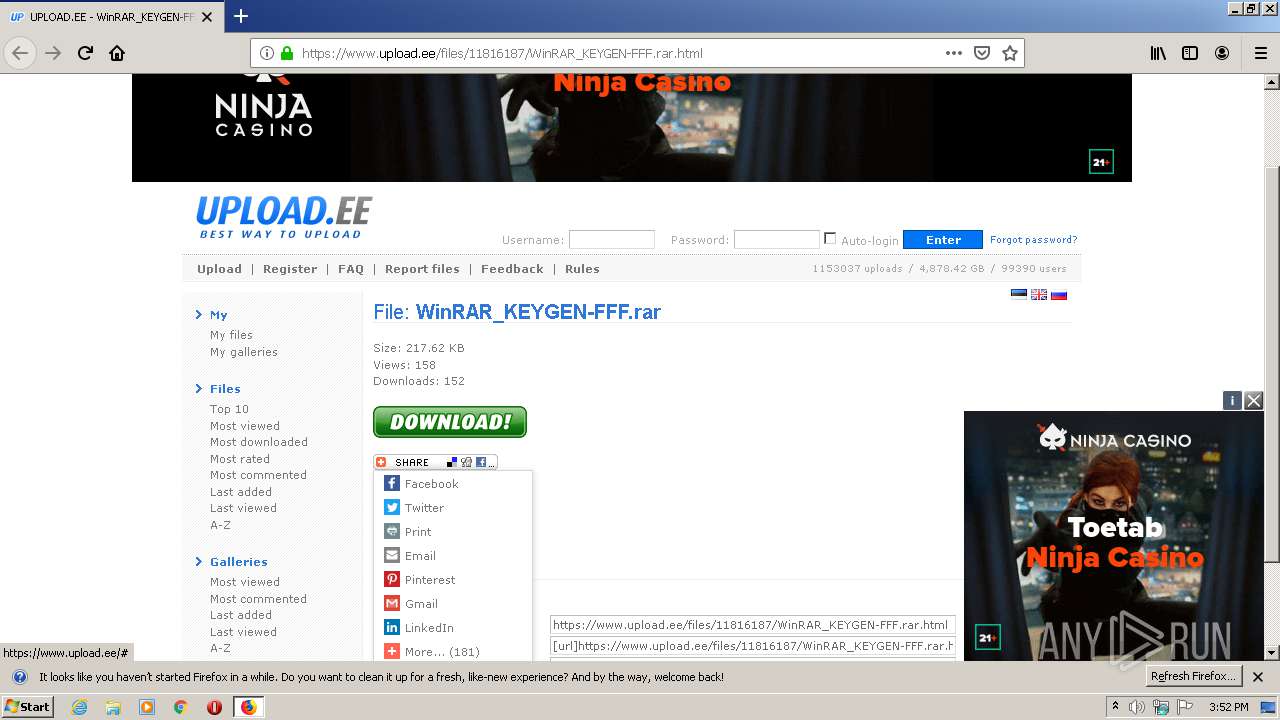The image size is (1280, 720).
Task: Click the Firefox back arrow button
Action: [20, 53]
